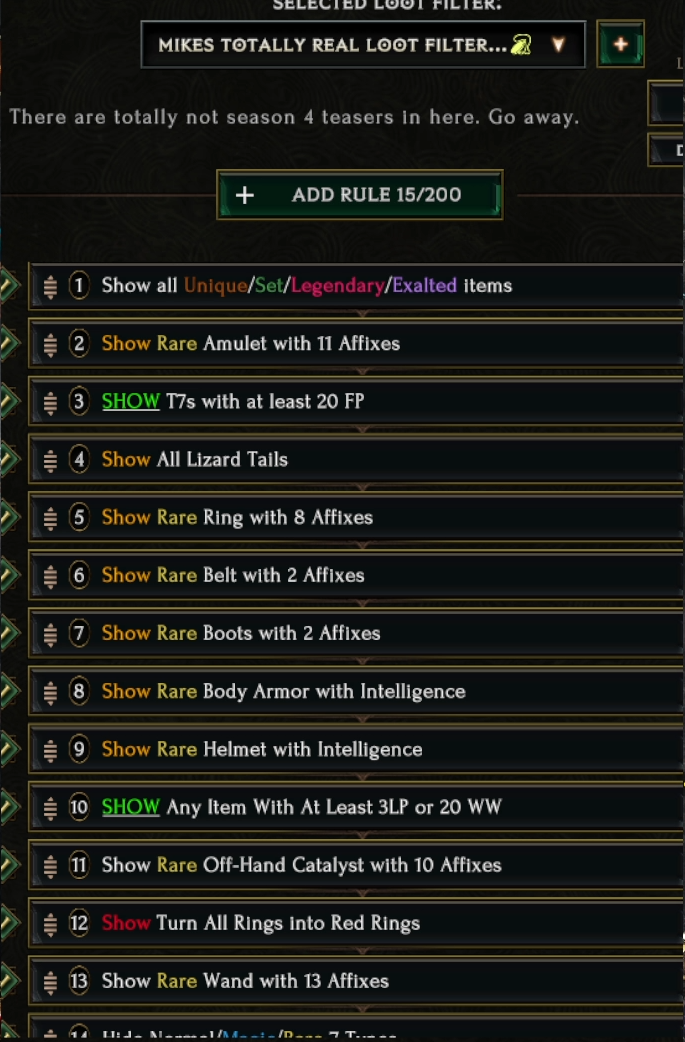Click the drag handle on rule 12
The image size is (685, 1042).
pyautogui.click(x=50, y=924)
